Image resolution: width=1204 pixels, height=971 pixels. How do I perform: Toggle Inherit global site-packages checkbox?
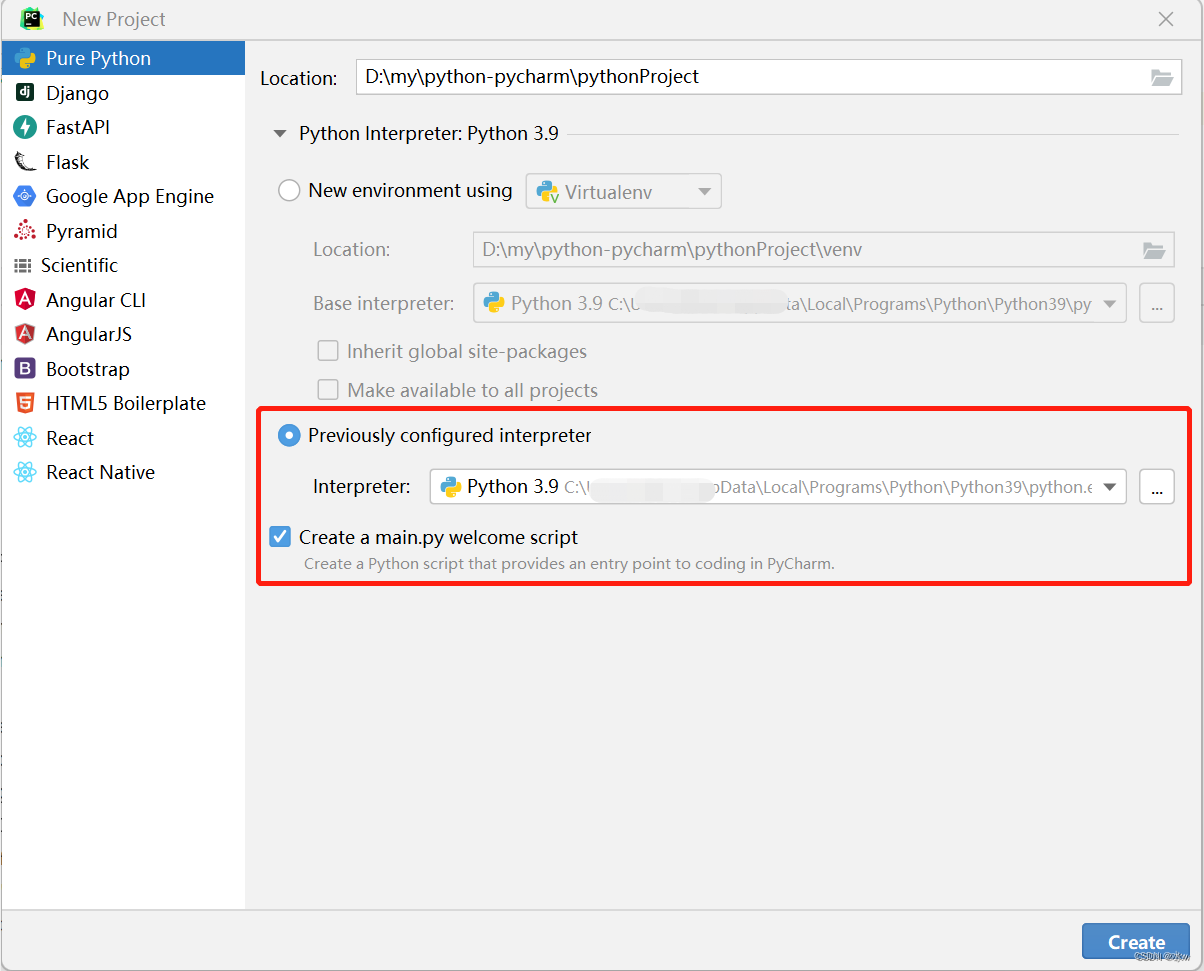(x=328, y=351)
